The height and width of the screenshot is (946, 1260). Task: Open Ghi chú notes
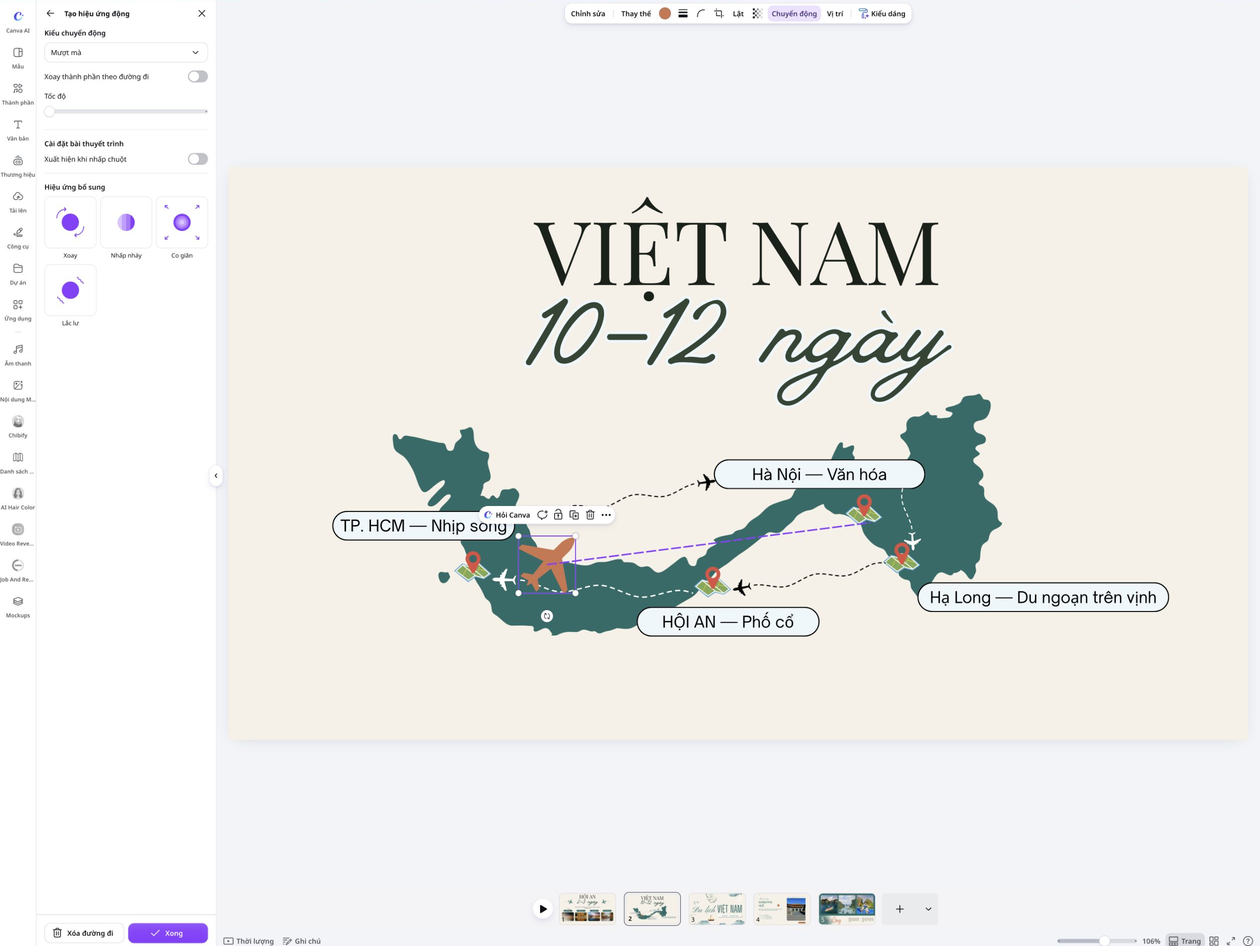point(302,941)
